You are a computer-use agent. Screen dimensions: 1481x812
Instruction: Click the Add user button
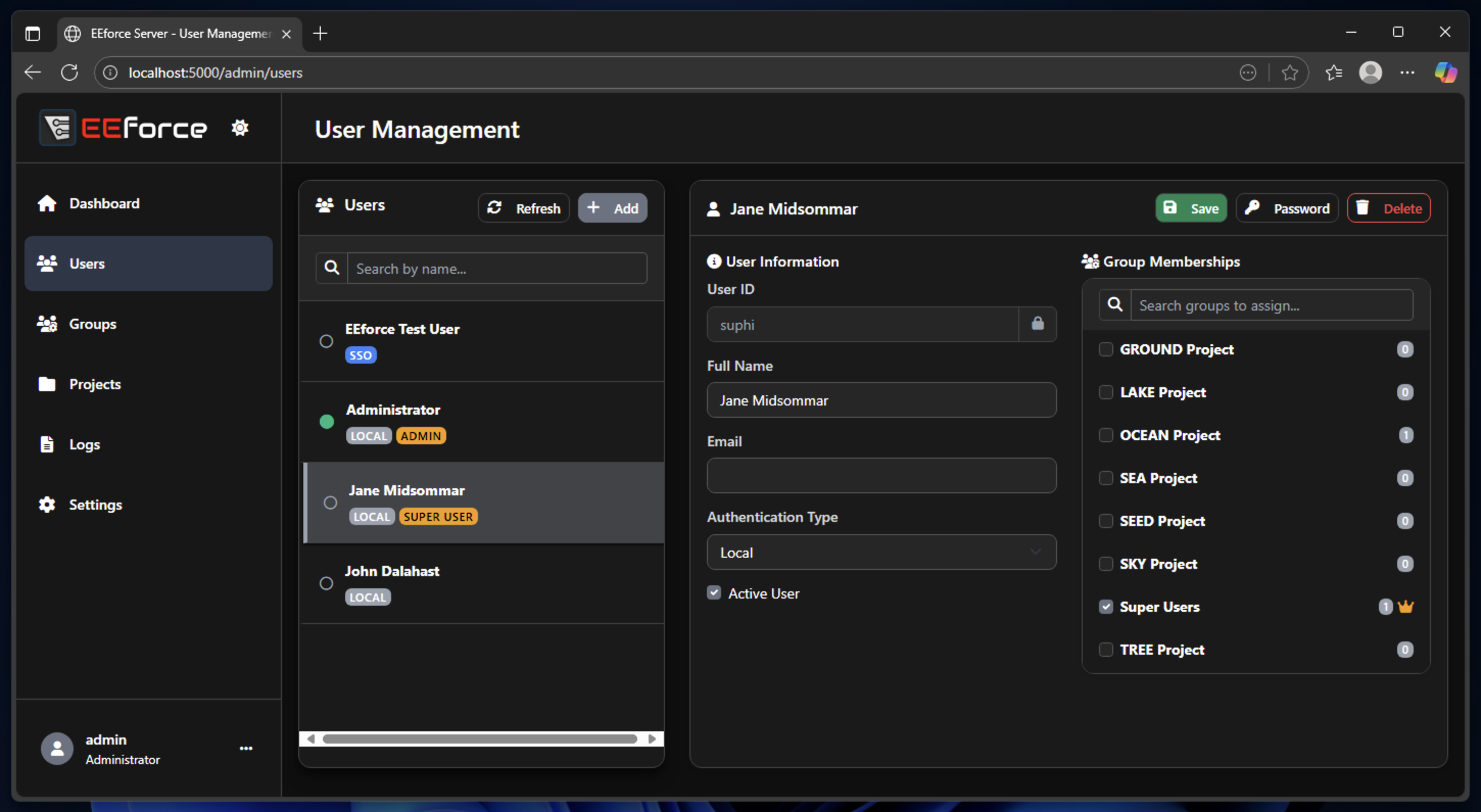[x=612, y=208]
